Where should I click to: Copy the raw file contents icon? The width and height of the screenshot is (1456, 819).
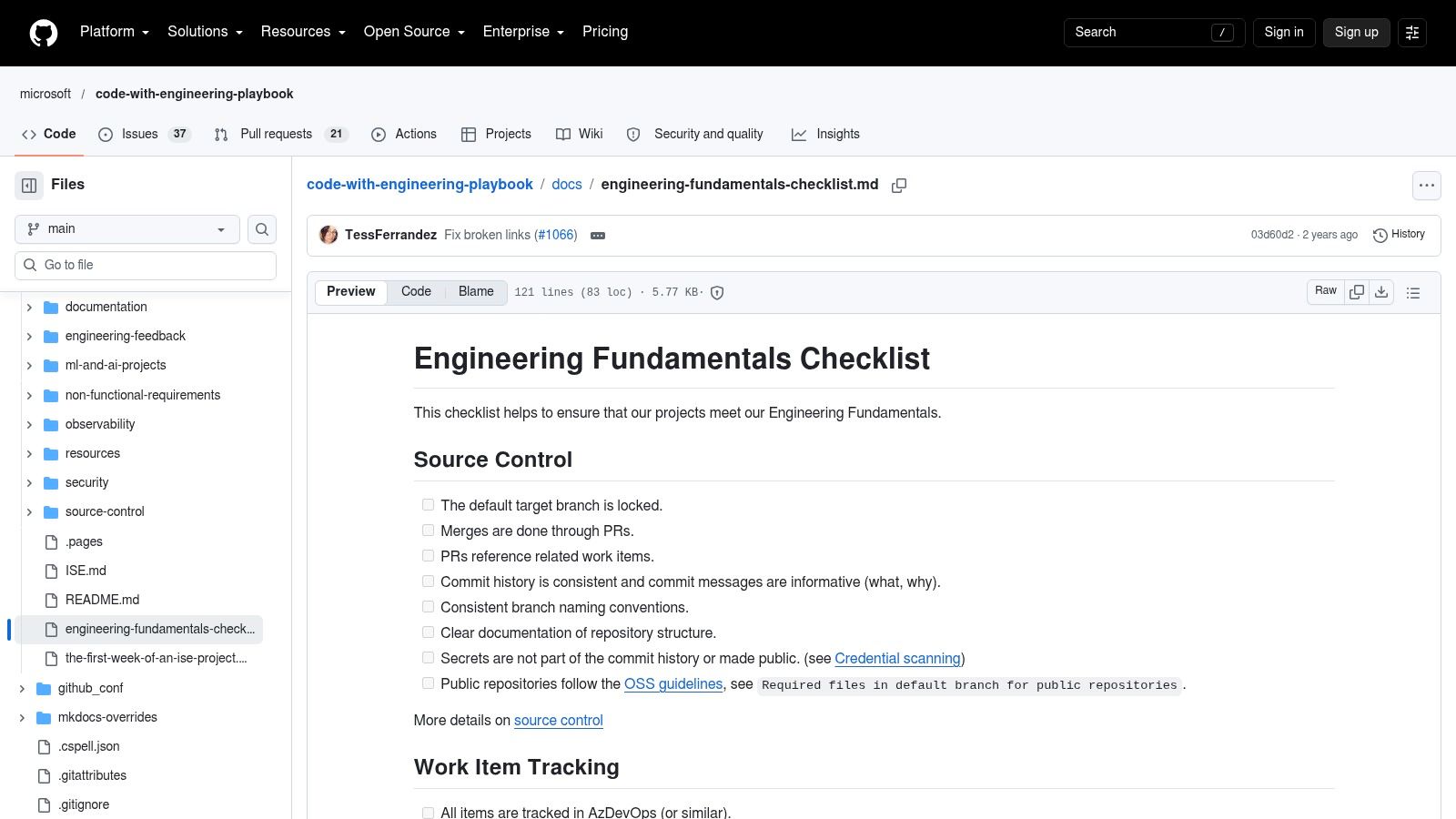(x=1357, y=292)
